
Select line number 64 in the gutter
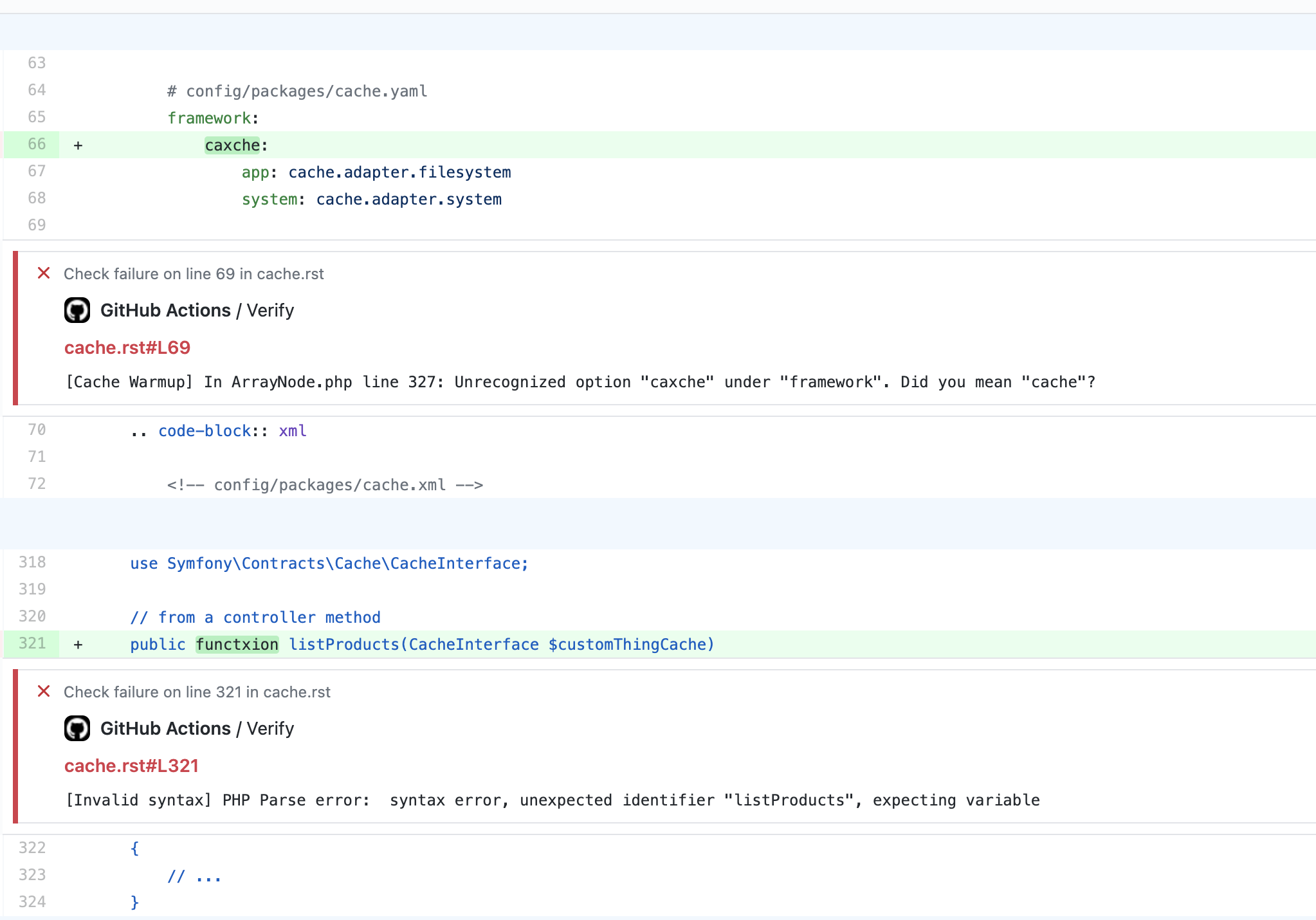point(37,90)
